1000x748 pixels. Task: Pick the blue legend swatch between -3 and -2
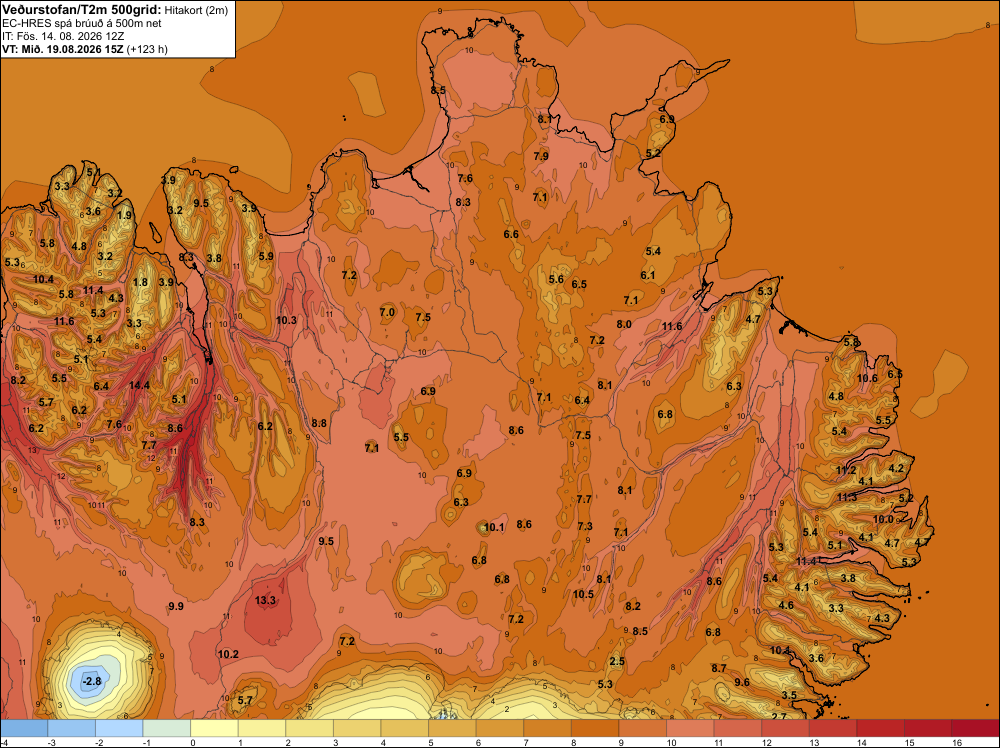[71, 728]
